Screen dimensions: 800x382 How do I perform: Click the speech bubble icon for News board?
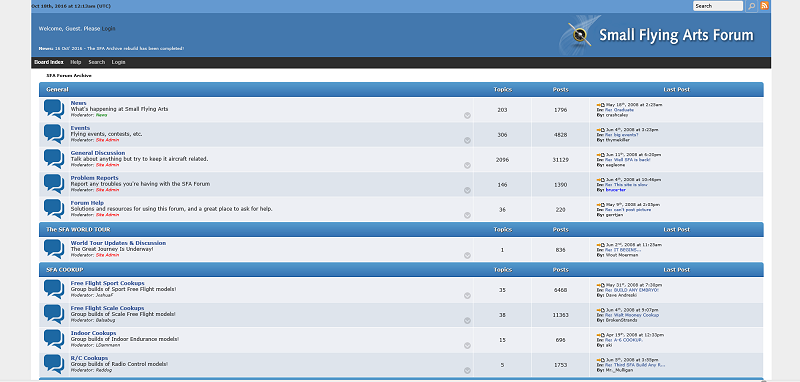[x=54, y=109]
